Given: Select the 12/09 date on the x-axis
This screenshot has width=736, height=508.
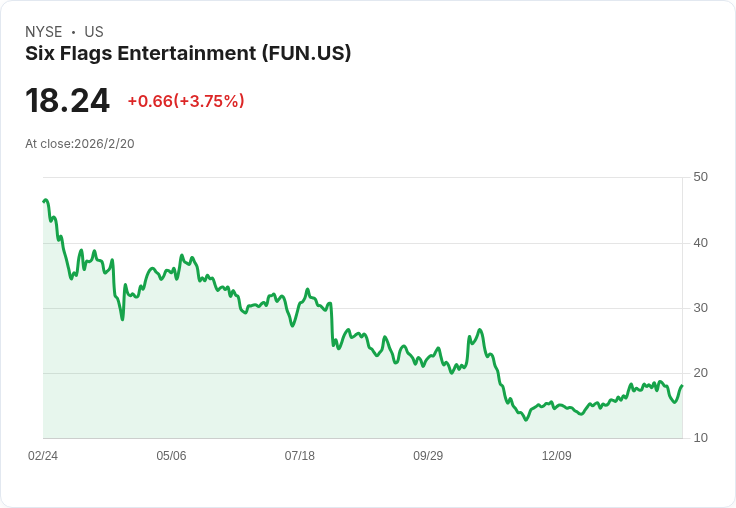Looking at the screenshot, I should click(x=556, y=456).
